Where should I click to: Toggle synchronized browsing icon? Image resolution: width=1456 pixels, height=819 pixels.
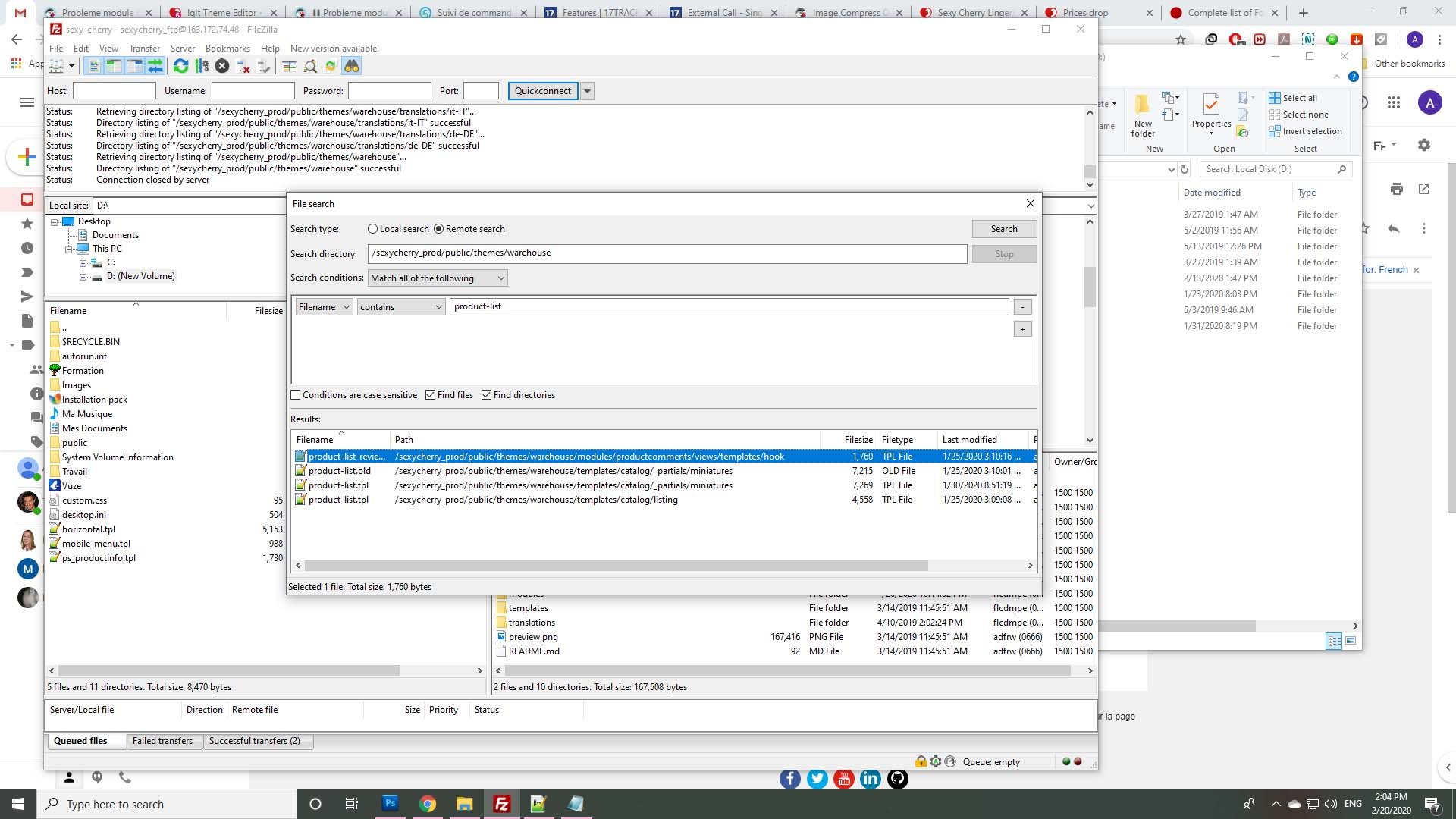point(331,67)
